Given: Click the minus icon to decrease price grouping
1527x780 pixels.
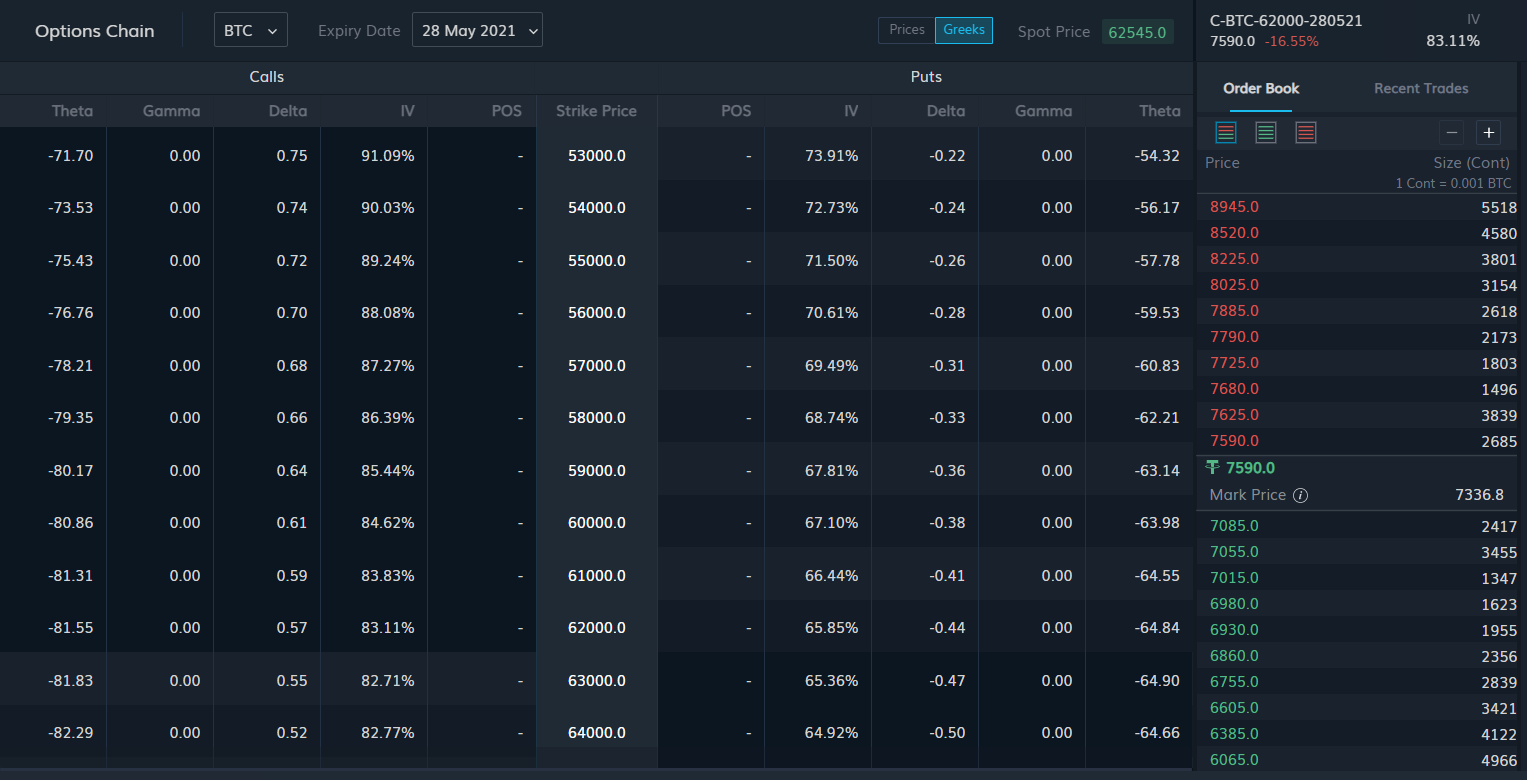Looking at the screenshot, I should click(x=1451, y=131).
